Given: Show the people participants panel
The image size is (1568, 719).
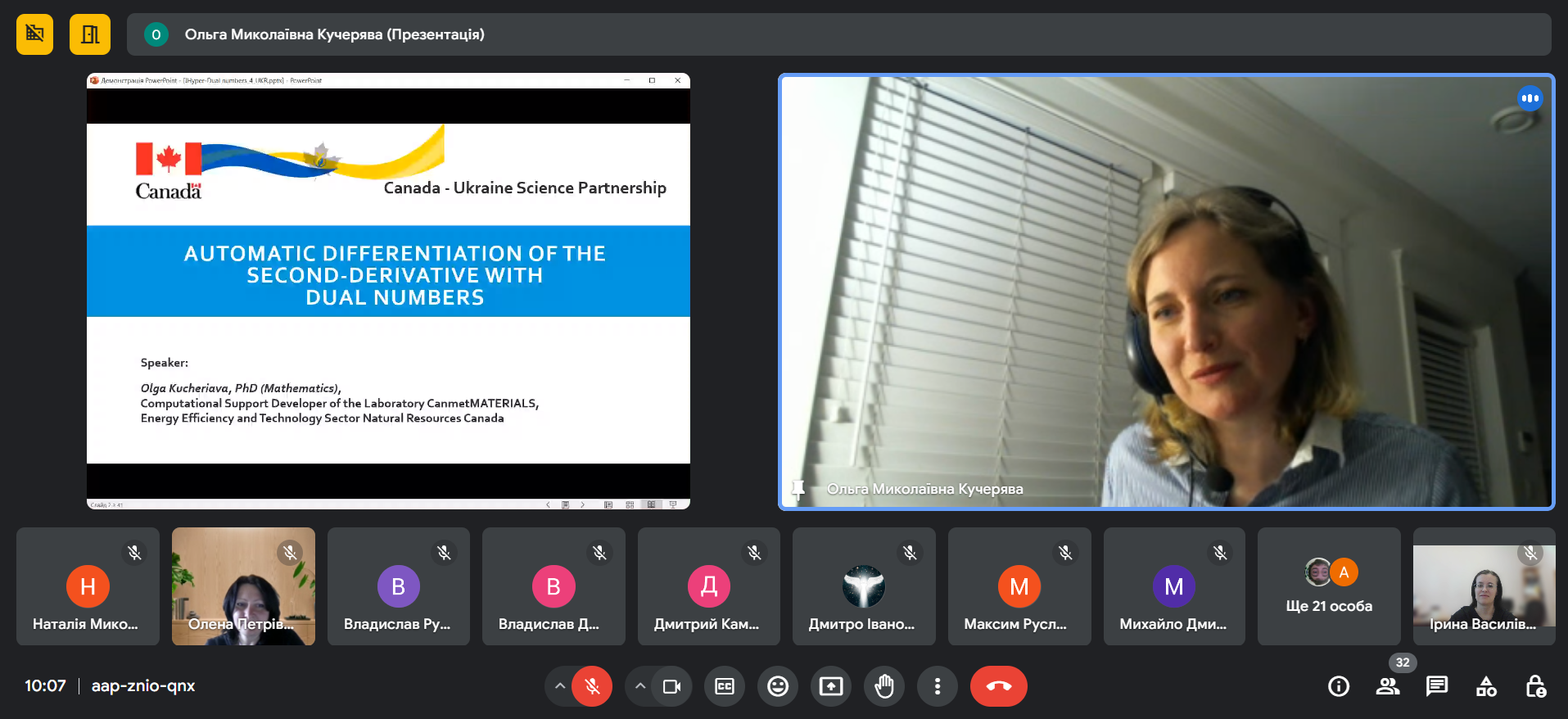Looking at the screenshot, I should tap(1388, 686).
